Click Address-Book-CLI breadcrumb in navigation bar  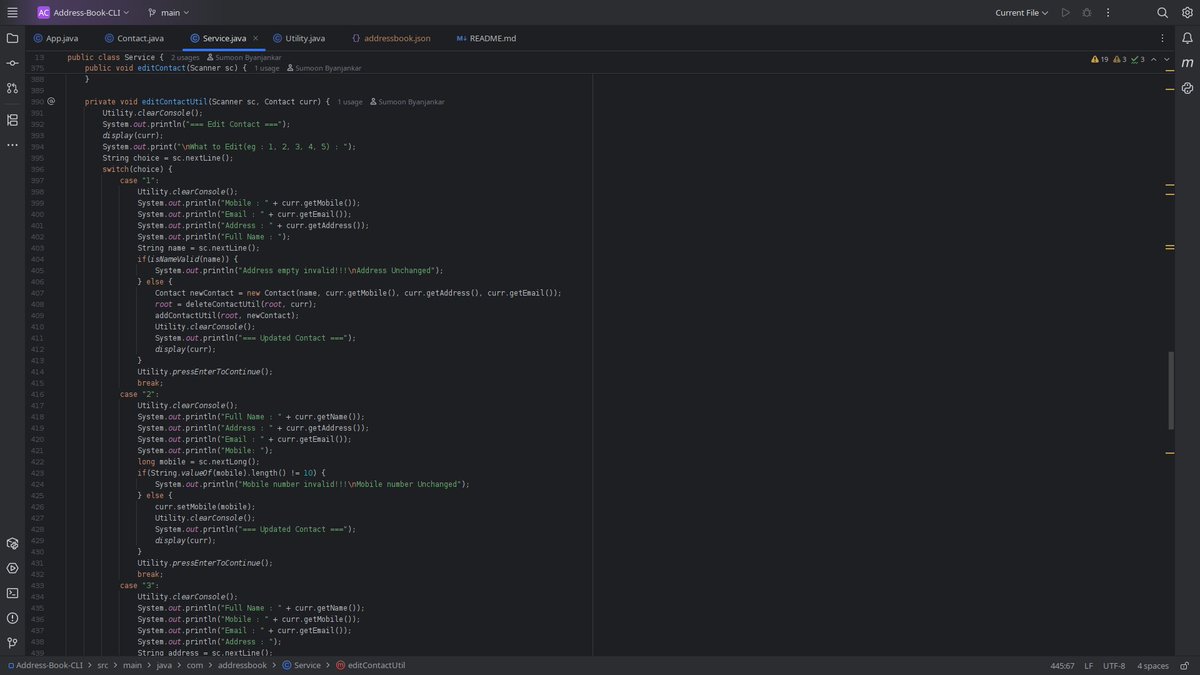tap(46, 665)
